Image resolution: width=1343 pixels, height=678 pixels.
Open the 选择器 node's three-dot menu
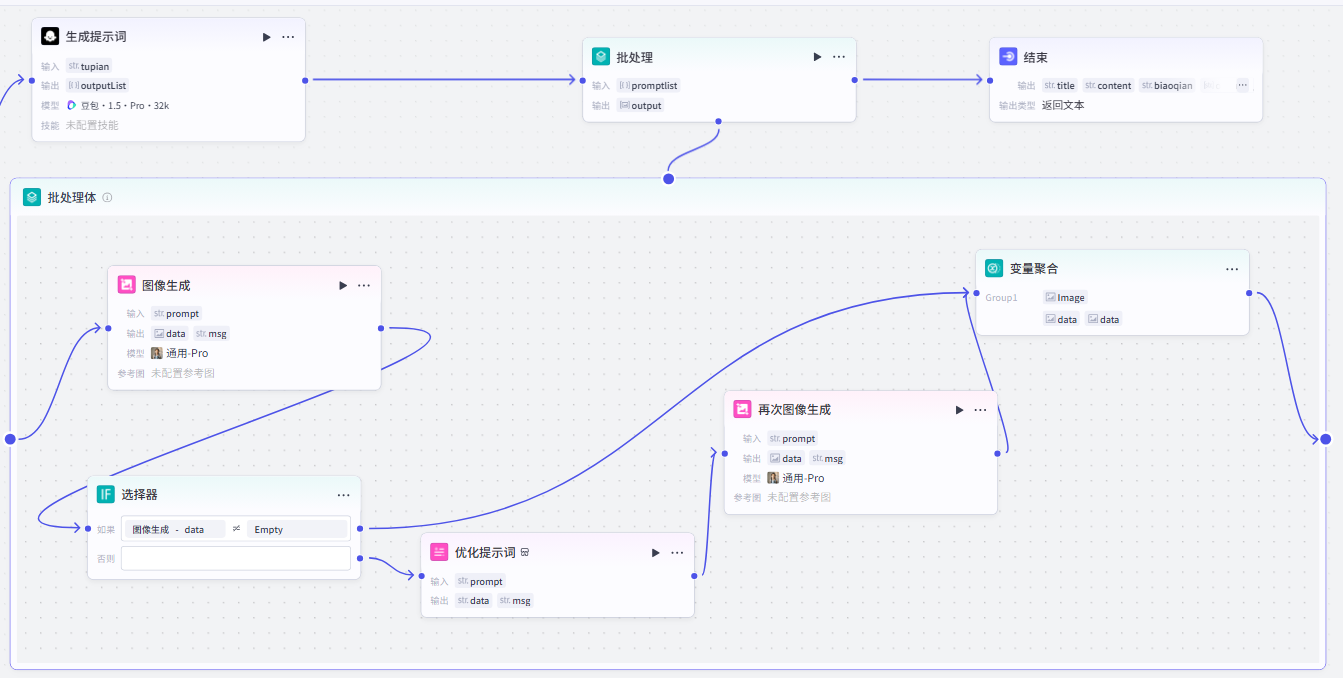point(343,495)
